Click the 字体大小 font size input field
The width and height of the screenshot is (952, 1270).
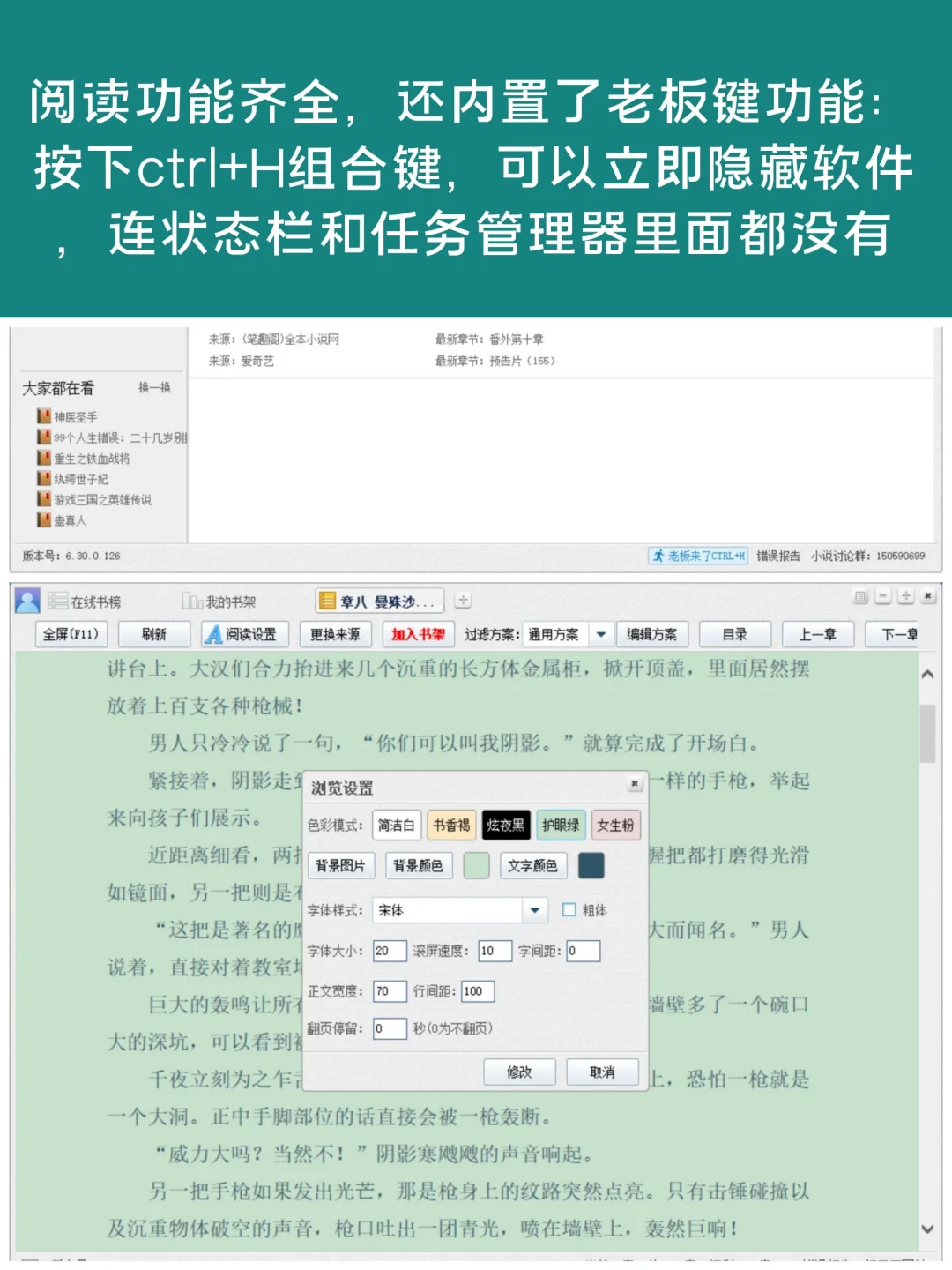click(x=390, y=951)
